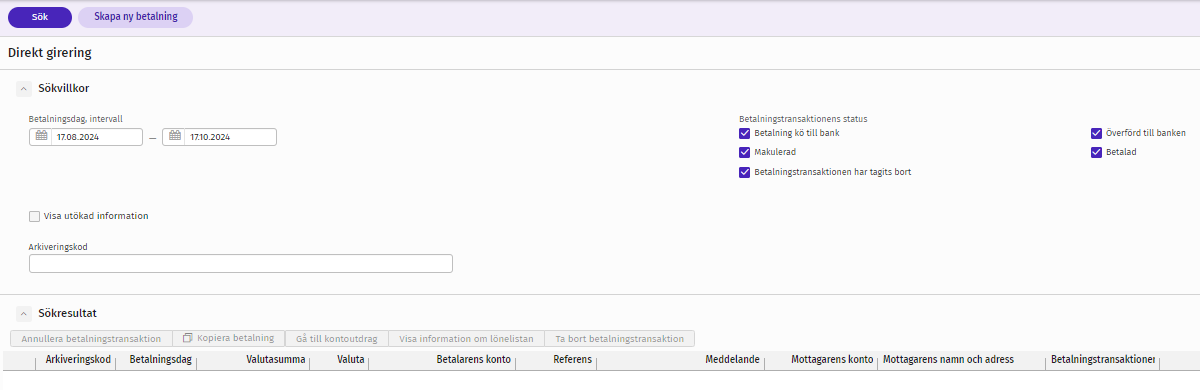
Task: Open calendar for end date 17.10.2024
Action: click(x=174, y=137)
